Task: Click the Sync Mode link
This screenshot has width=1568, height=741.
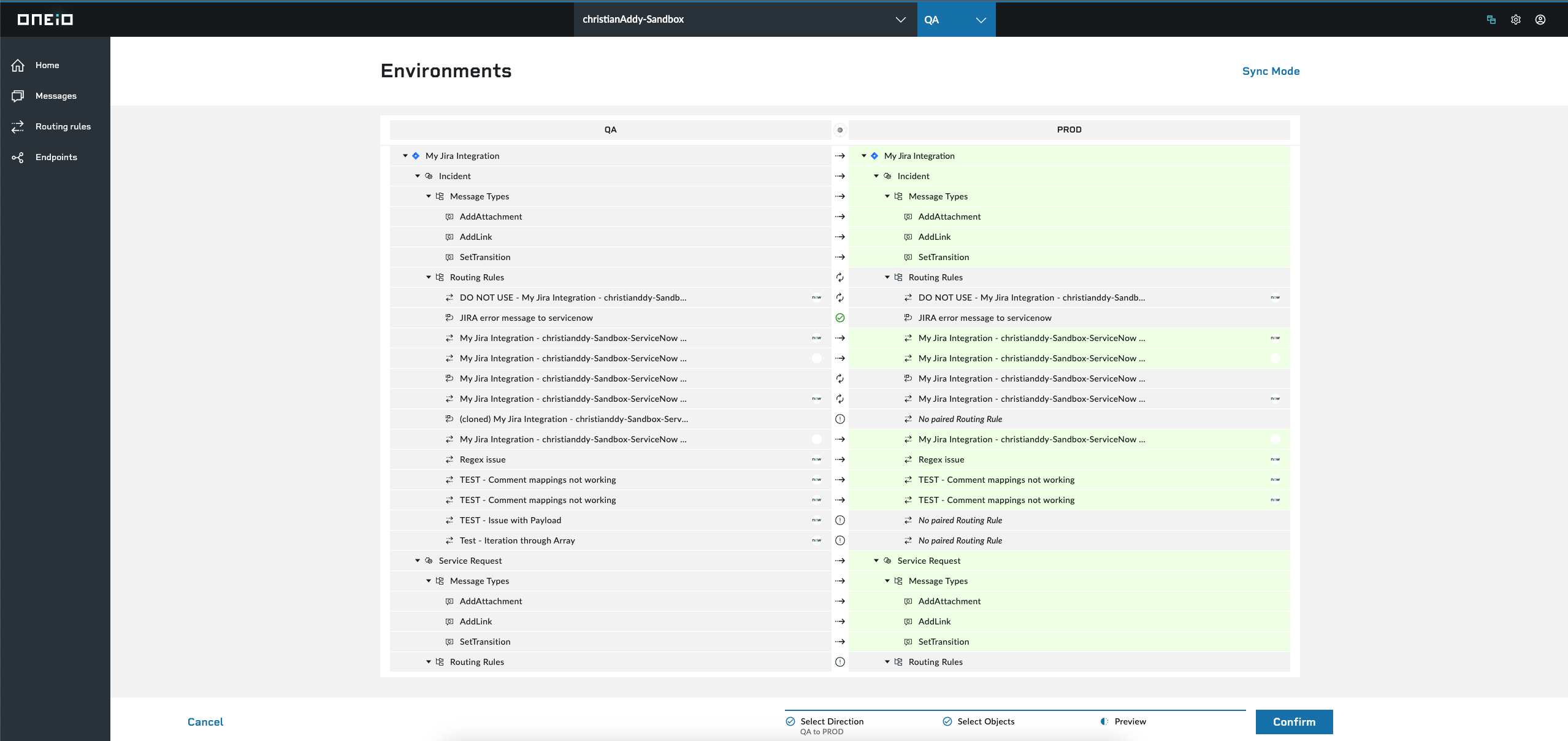Action: click(1271, 71)
